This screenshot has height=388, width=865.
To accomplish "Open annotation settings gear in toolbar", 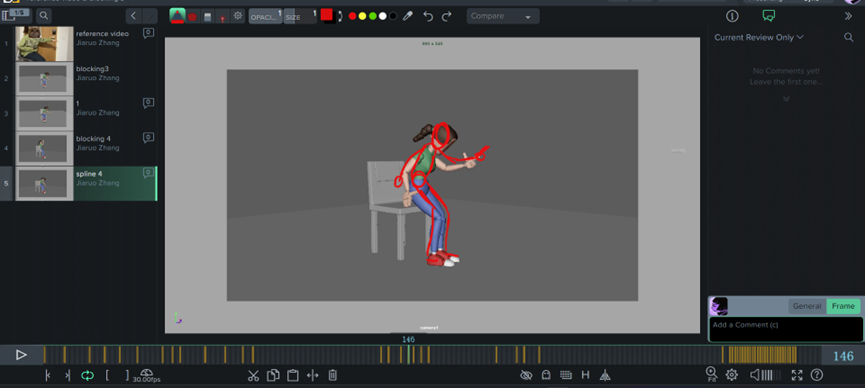I will [x=238, y=16].
